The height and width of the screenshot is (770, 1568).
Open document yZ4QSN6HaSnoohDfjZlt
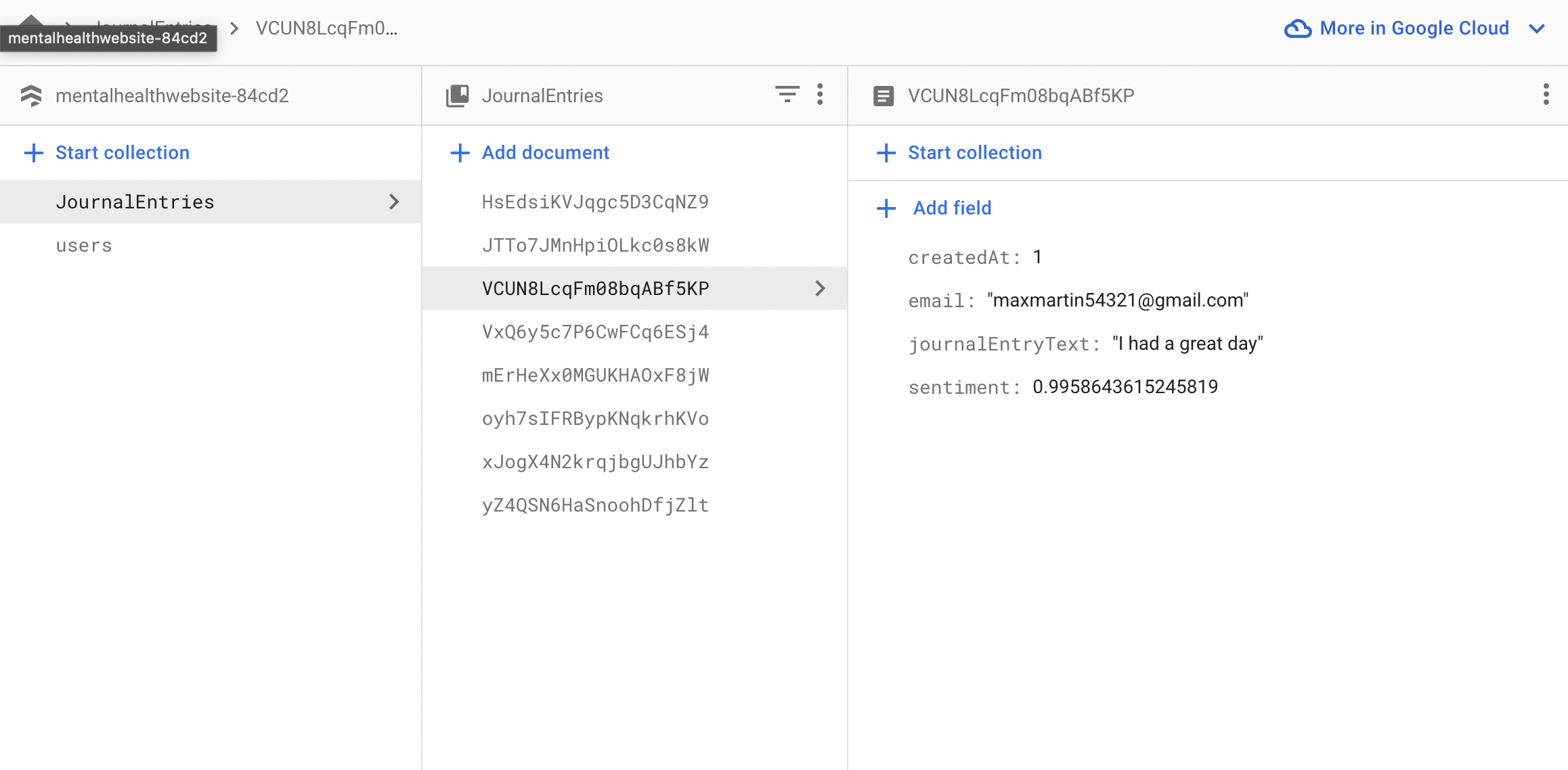click(595, 505)
